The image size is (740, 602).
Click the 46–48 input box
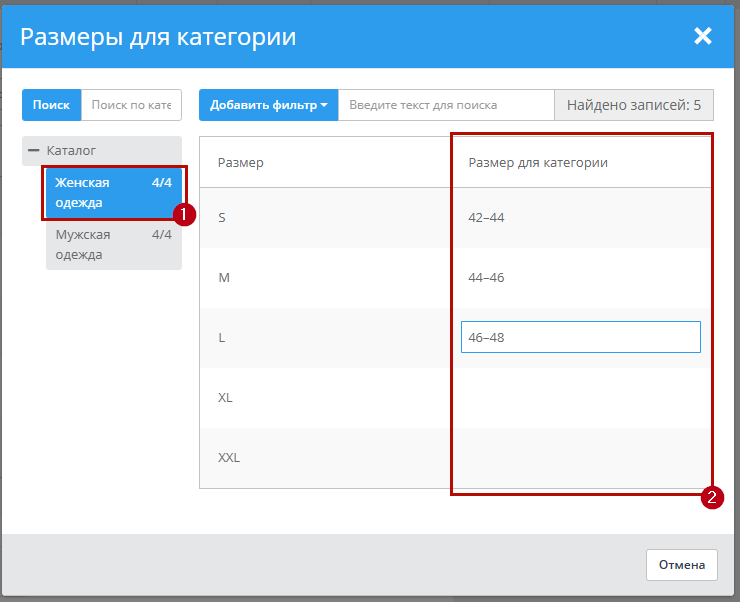580,337
